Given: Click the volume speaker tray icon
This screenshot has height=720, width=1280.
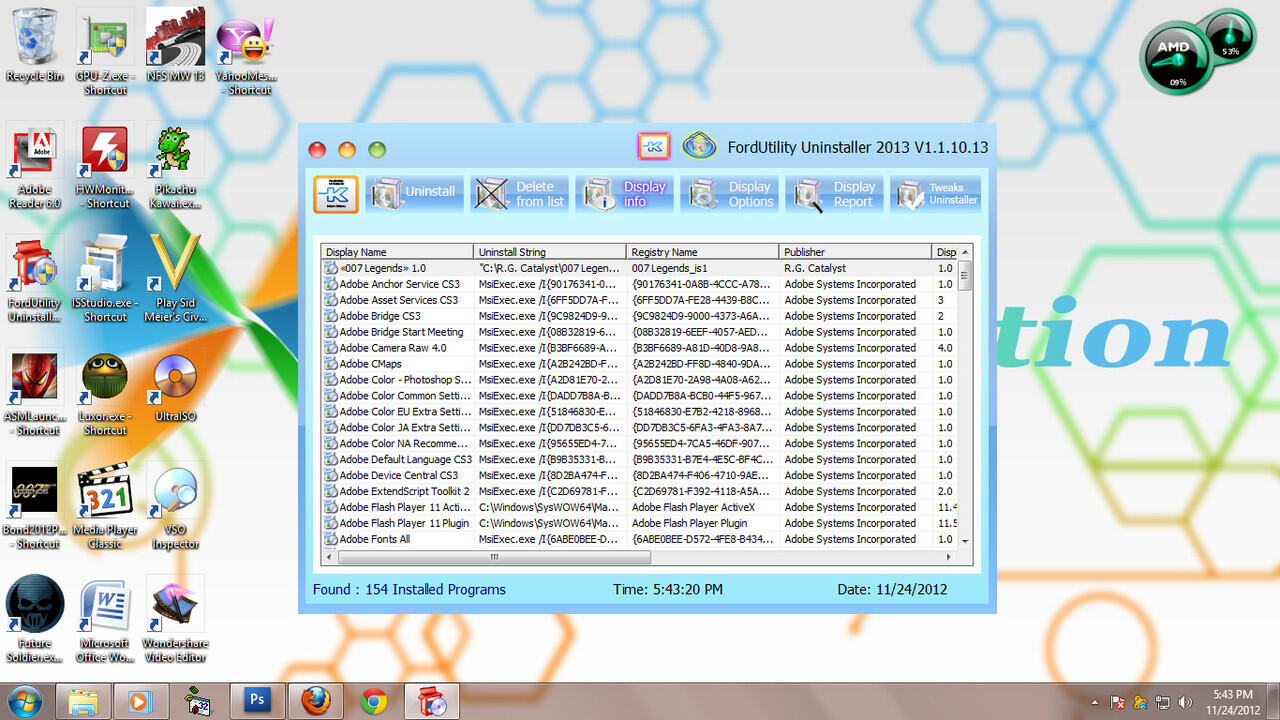Looking at the screenshot, I should tap(1187, 702).
